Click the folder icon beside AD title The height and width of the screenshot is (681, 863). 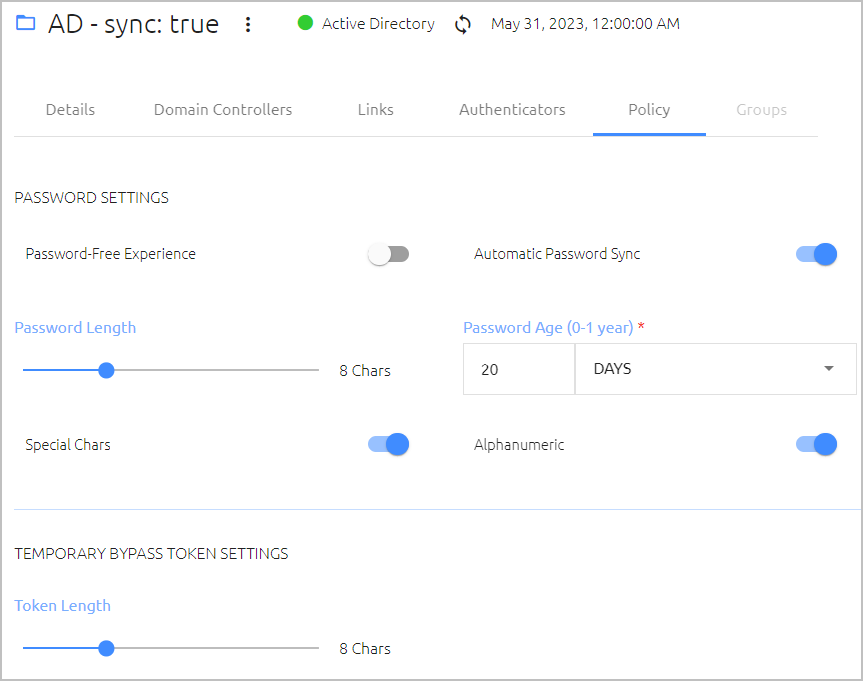pyautogui.click(x=25, y=23)
